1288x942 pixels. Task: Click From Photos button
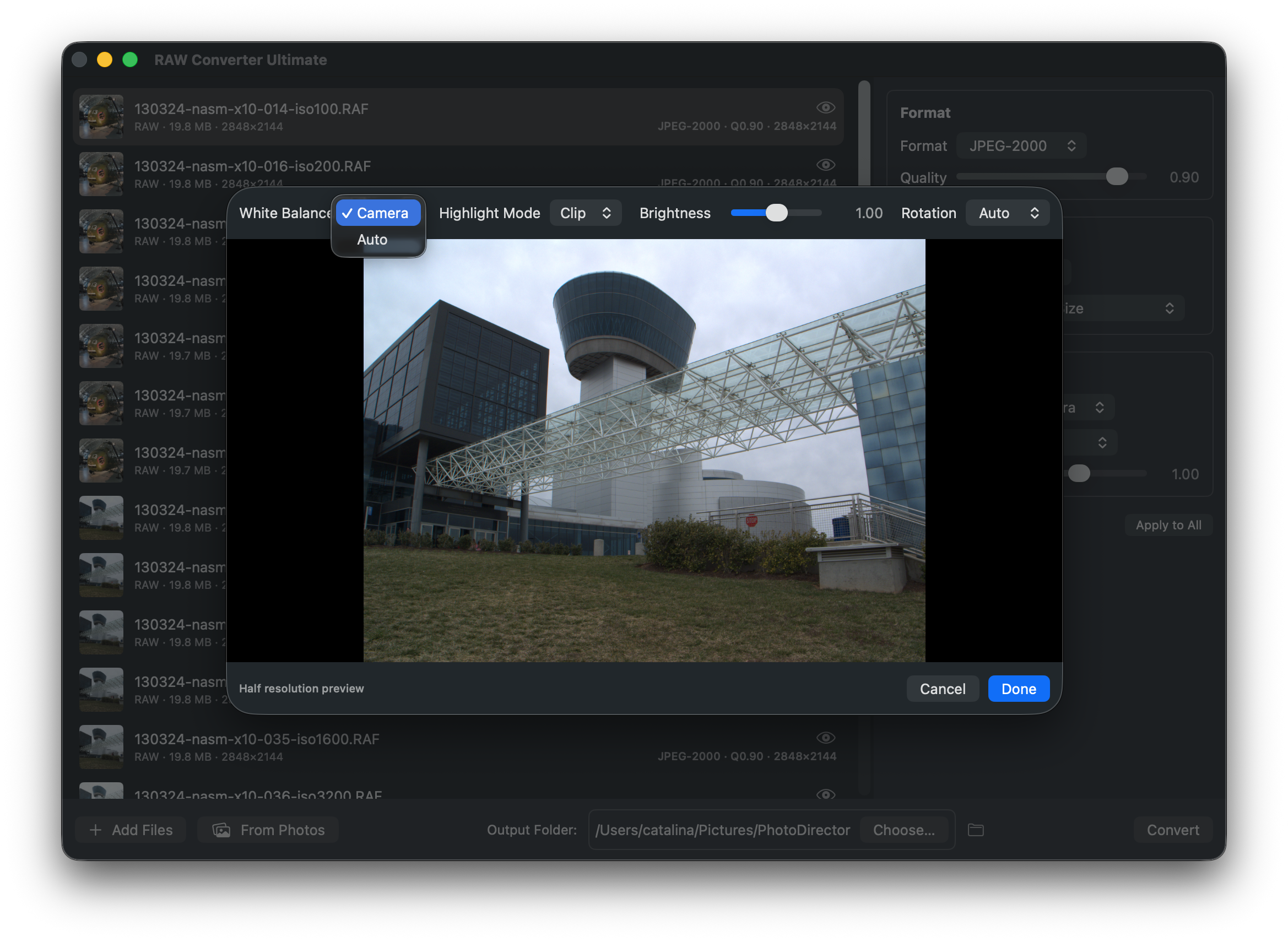[x=268, y=830]
